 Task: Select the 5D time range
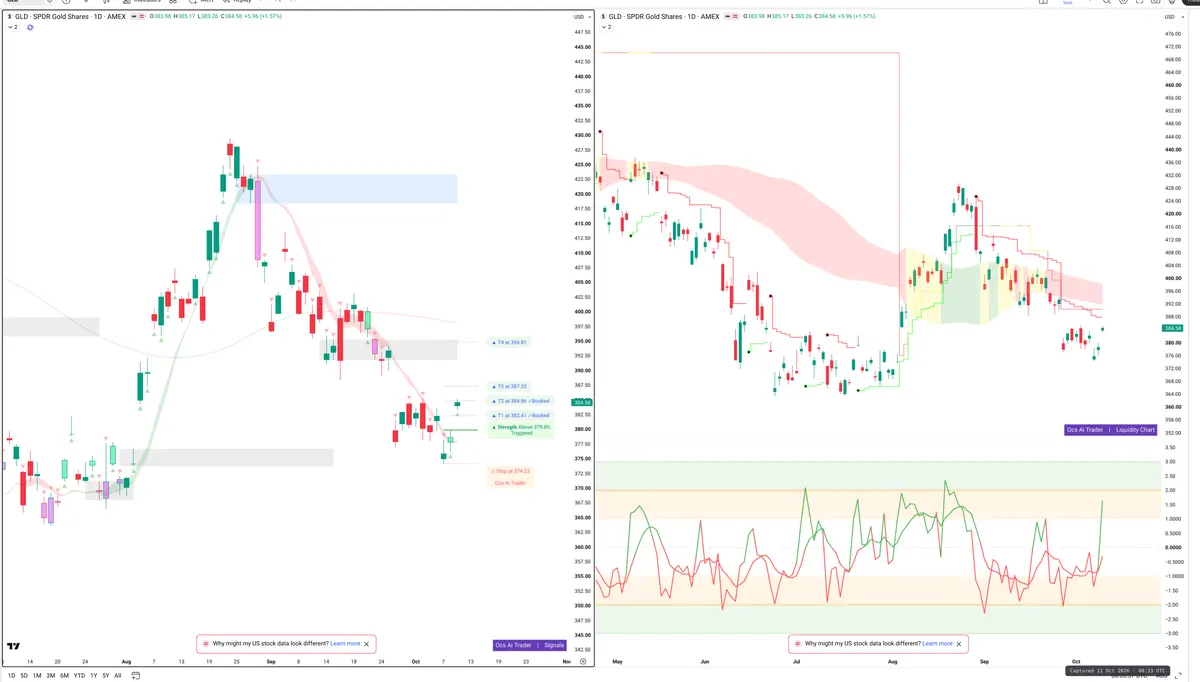25,676
